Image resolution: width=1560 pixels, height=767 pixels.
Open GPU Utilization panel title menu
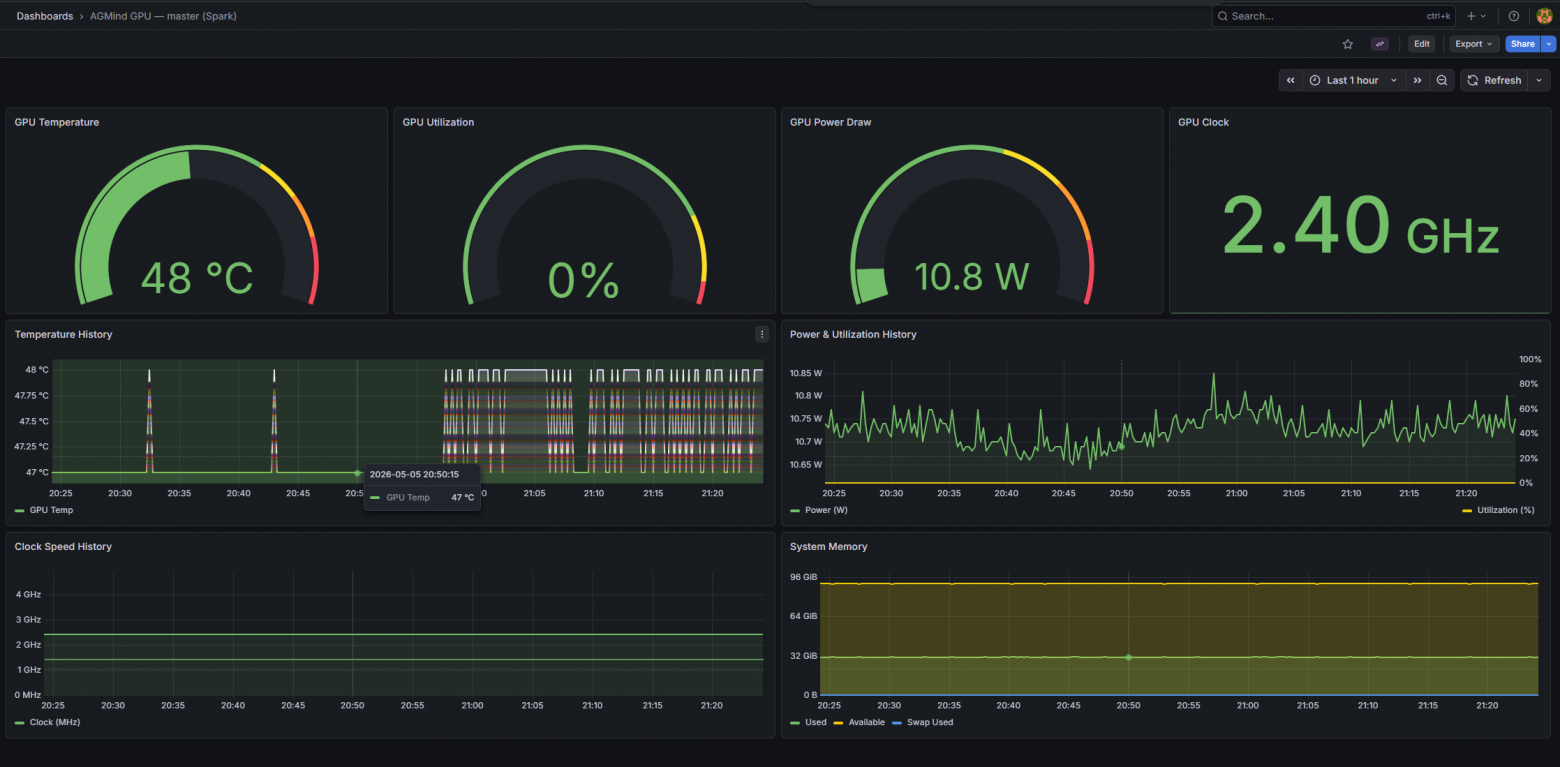438,122
